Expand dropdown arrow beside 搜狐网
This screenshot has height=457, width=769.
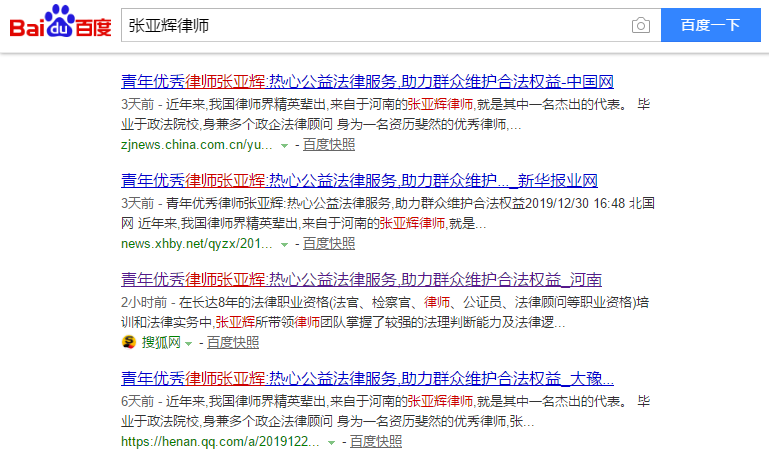(x=188, y=344)
